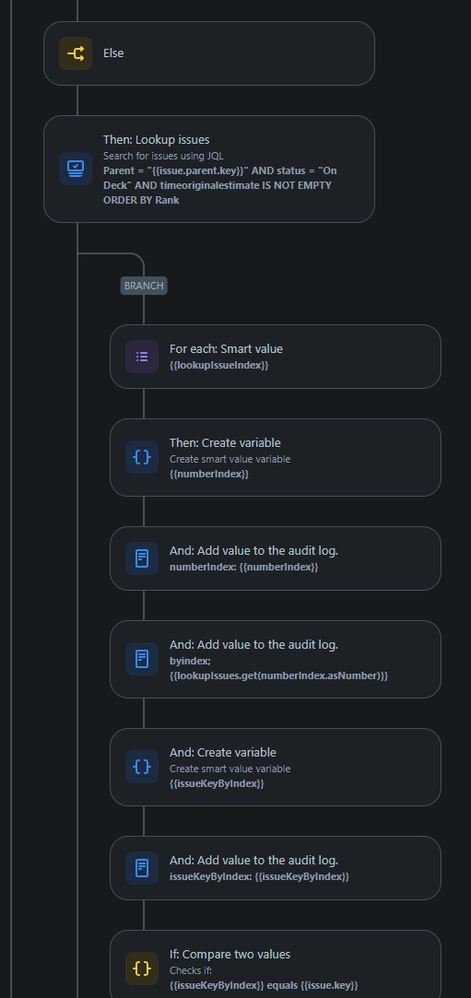Select the Then: Create variable numberIndex step
Image resolution: width=471 pixels, height=998 pixels.
(275, 457)
